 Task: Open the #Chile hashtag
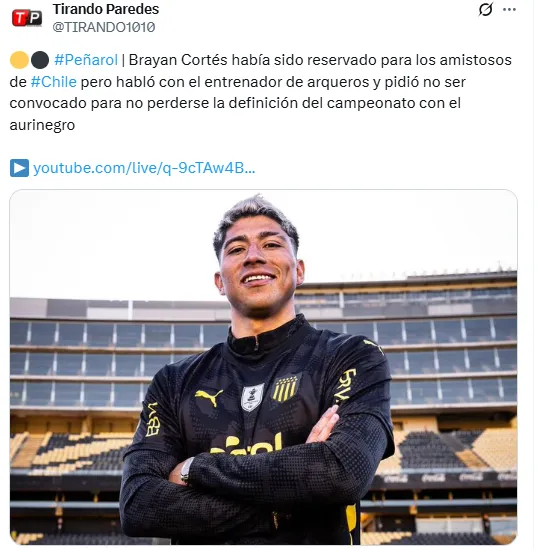point(54,82)
